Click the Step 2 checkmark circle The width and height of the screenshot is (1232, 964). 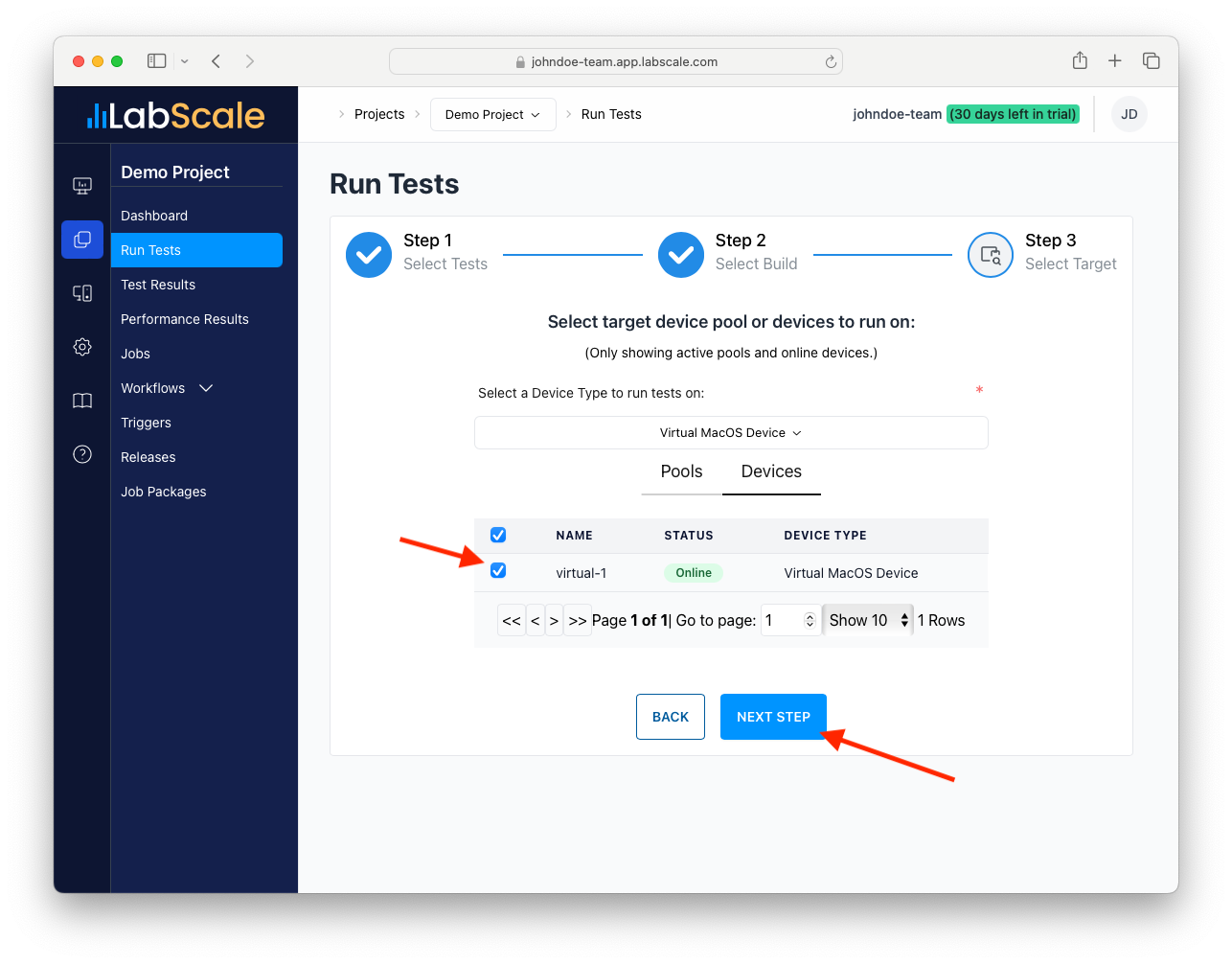pos(681,255)
